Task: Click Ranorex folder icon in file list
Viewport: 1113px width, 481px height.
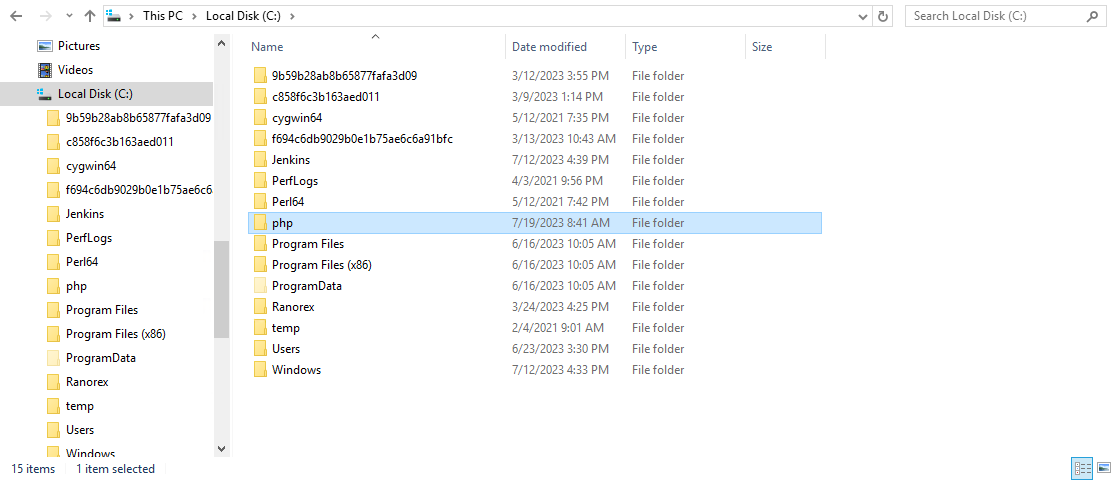Action: coord(260,307)
